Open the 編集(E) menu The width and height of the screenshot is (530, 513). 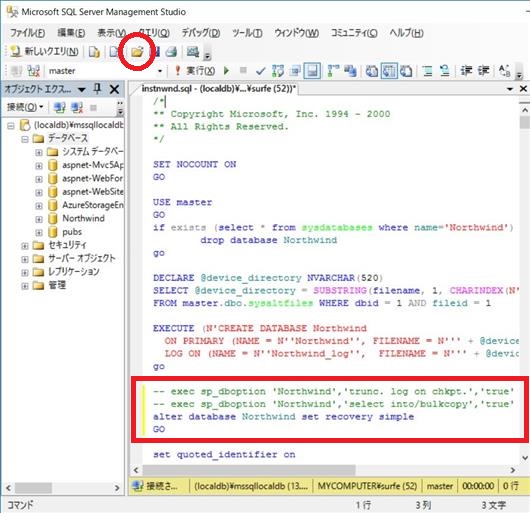pos(71,33)
